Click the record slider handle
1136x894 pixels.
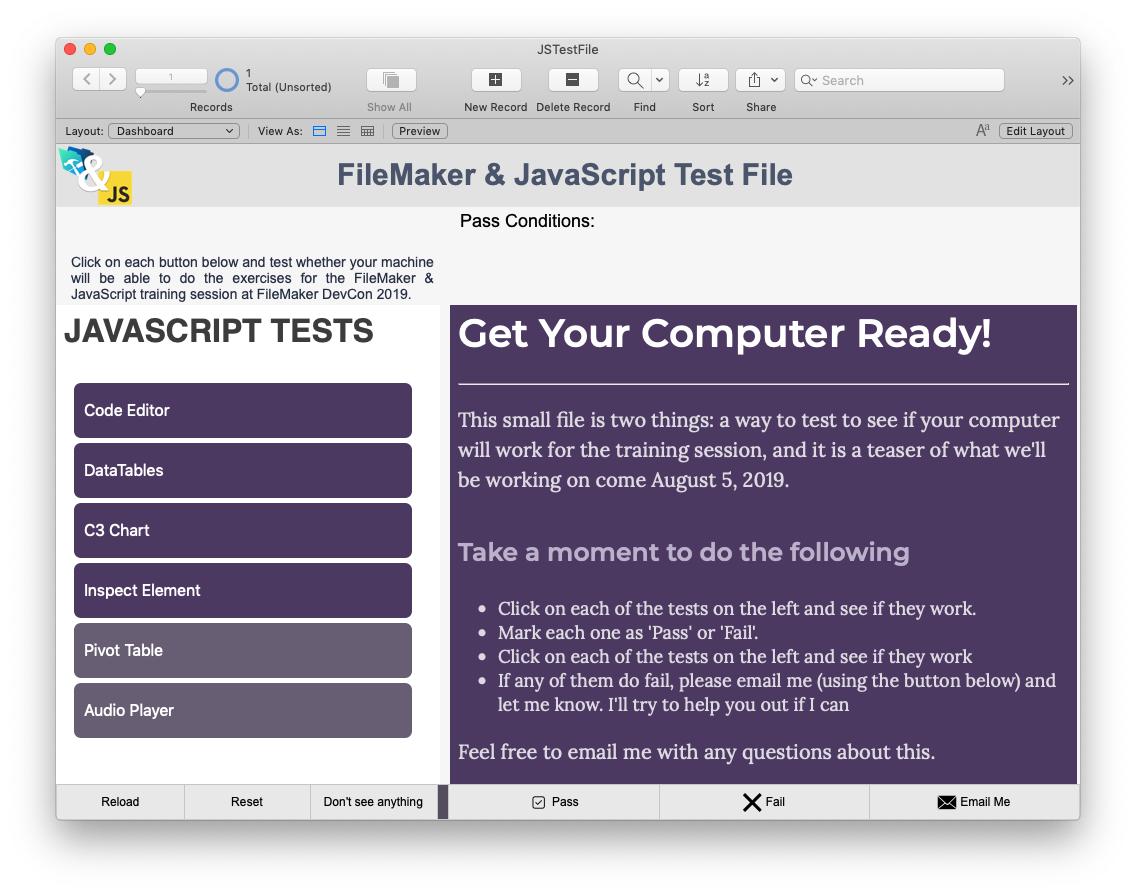click(141, 92)
